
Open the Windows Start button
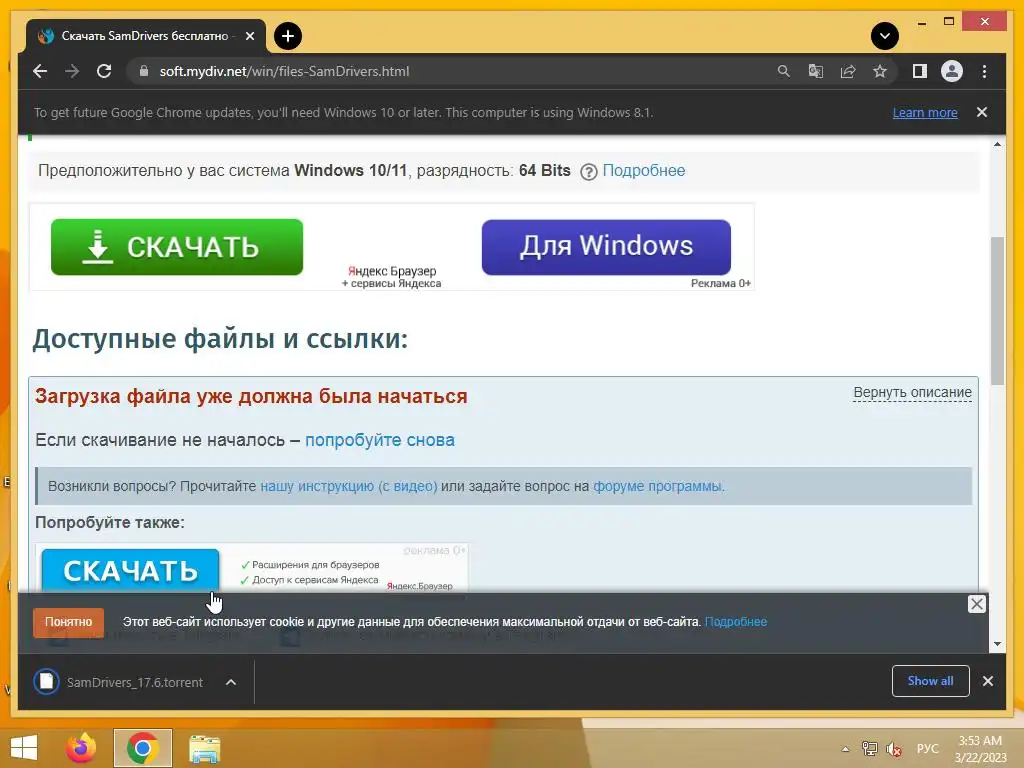pos(24,748)
